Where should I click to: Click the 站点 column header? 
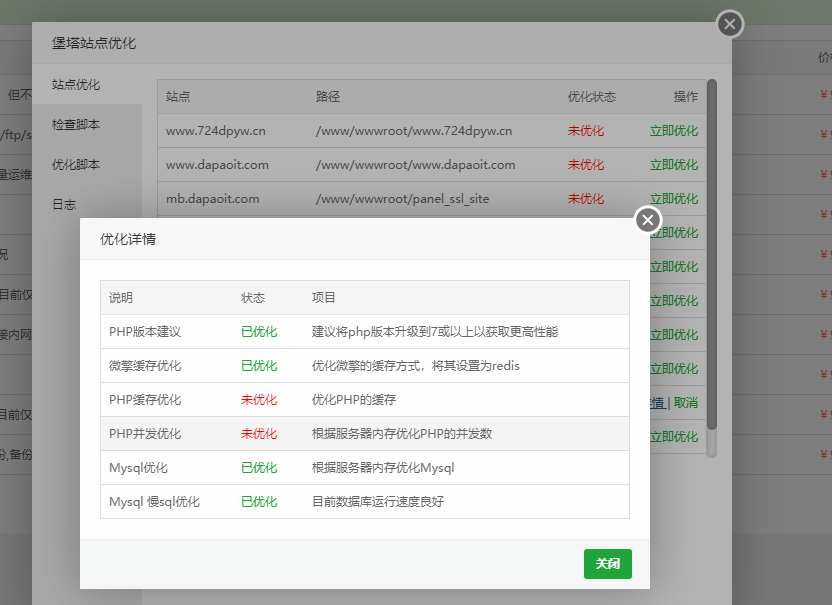(x=178, y=97)
